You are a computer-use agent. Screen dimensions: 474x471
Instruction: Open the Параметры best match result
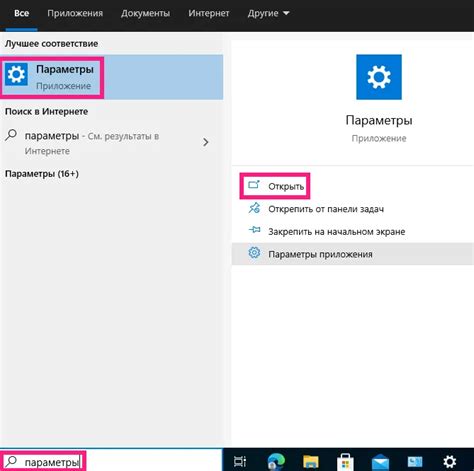(x=111, y=77)
